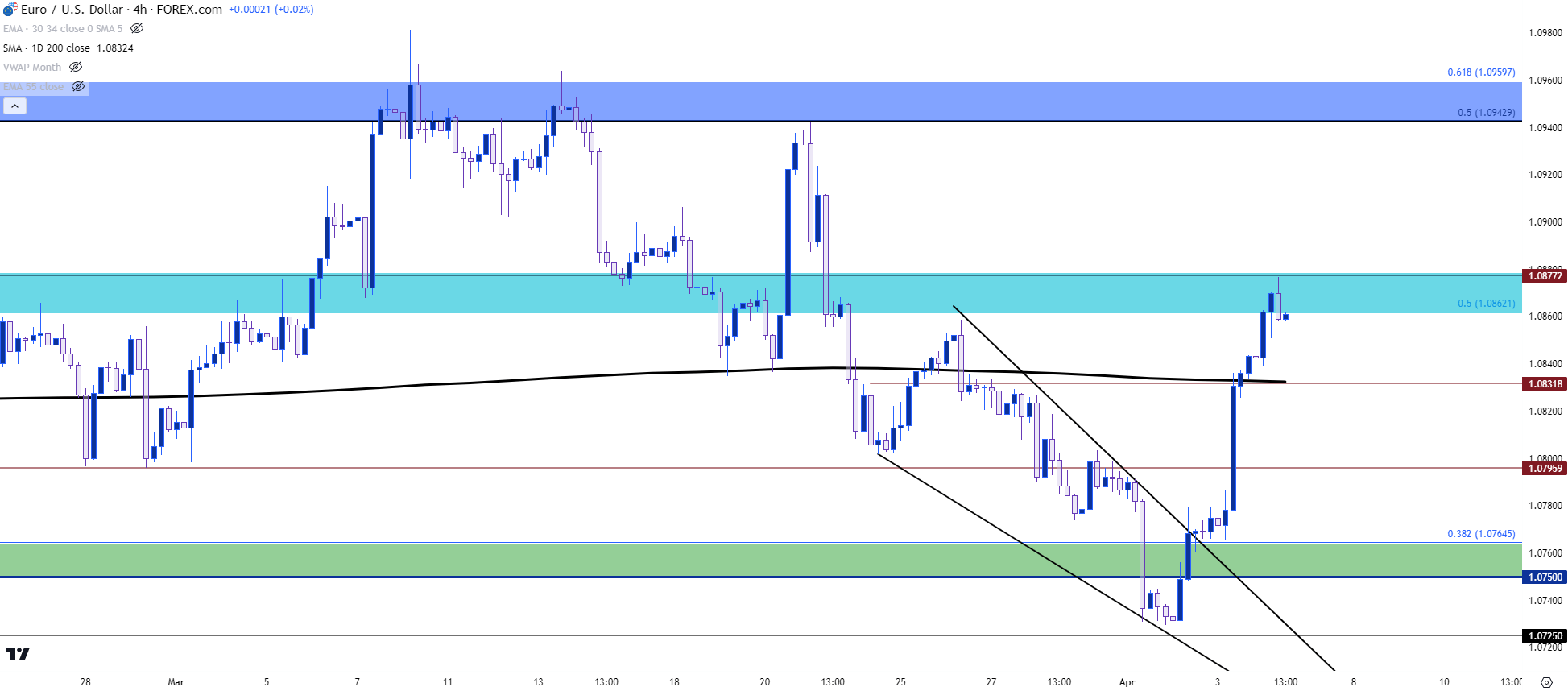Click the 1.09800 price axis tick
This screenshot has height=691, width=1568.
[x=1545, y=33]
